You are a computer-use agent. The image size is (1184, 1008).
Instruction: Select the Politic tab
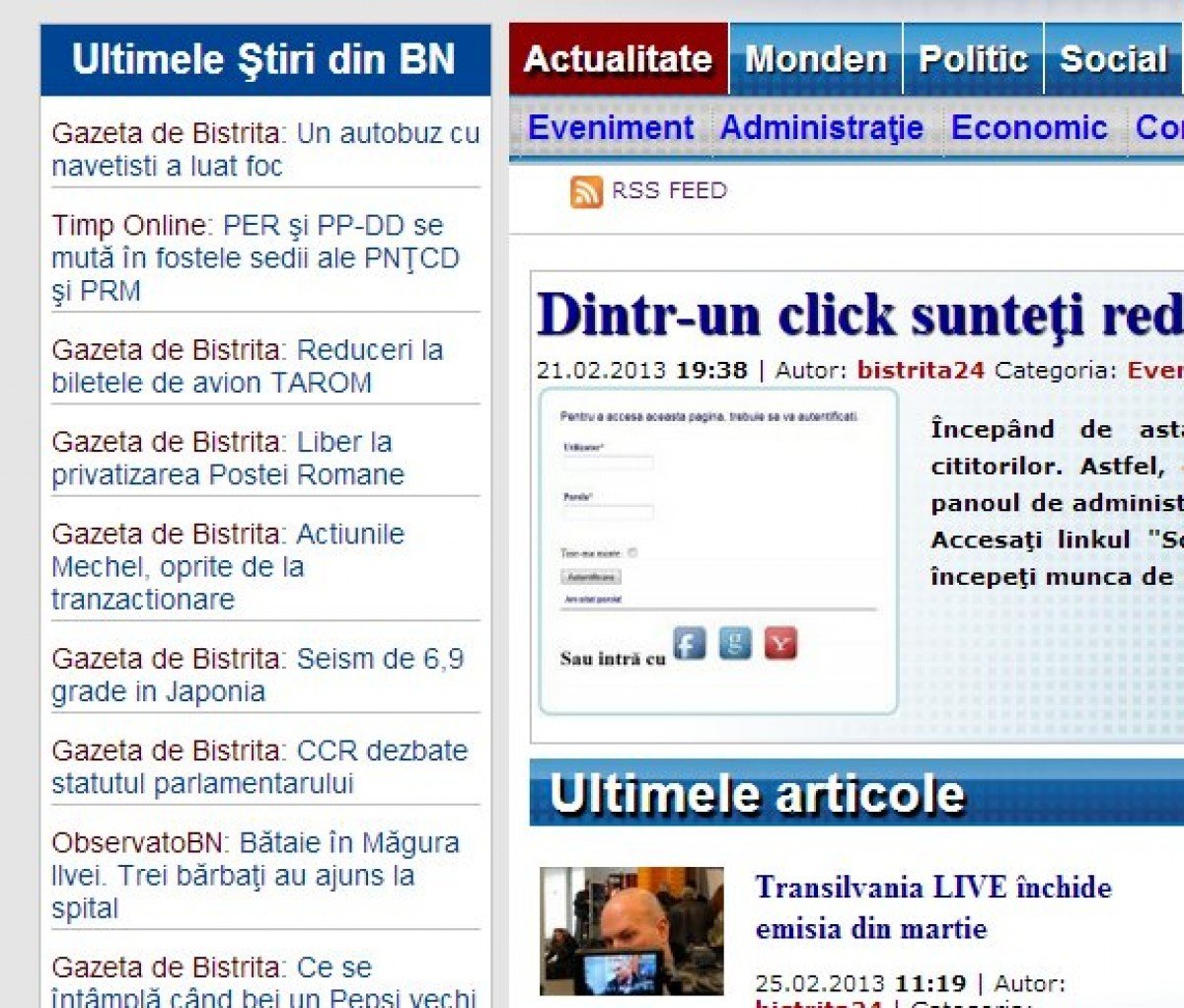(x=973, y=59)
